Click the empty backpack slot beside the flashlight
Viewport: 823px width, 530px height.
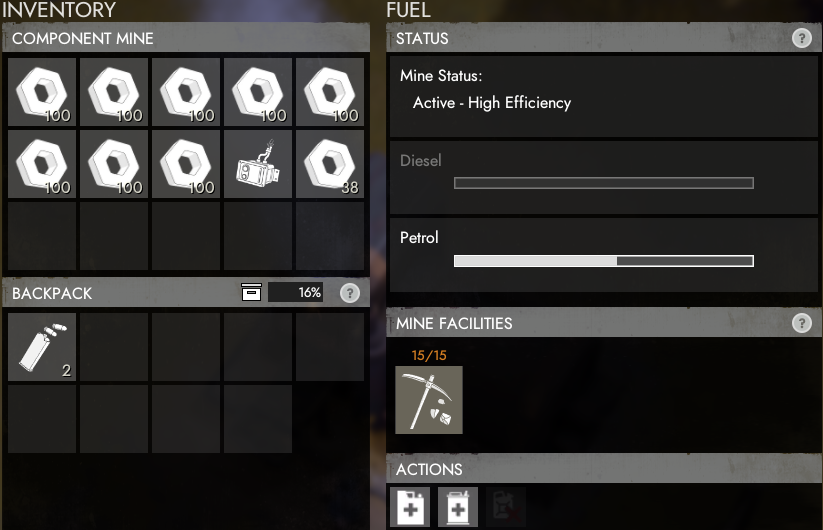(114, 347)
